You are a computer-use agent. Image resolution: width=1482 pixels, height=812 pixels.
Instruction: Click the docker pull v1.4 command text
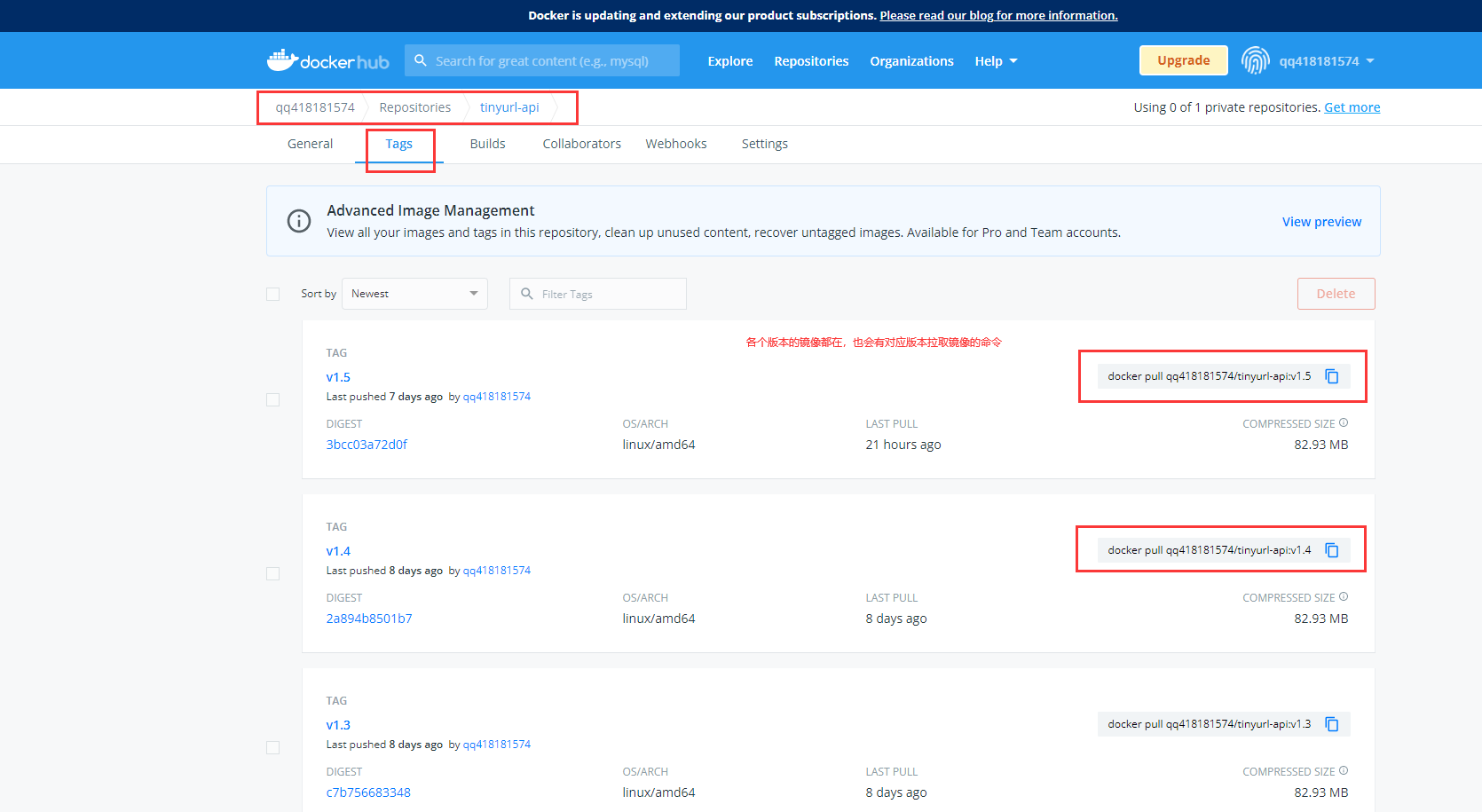tap(1209, 550)
